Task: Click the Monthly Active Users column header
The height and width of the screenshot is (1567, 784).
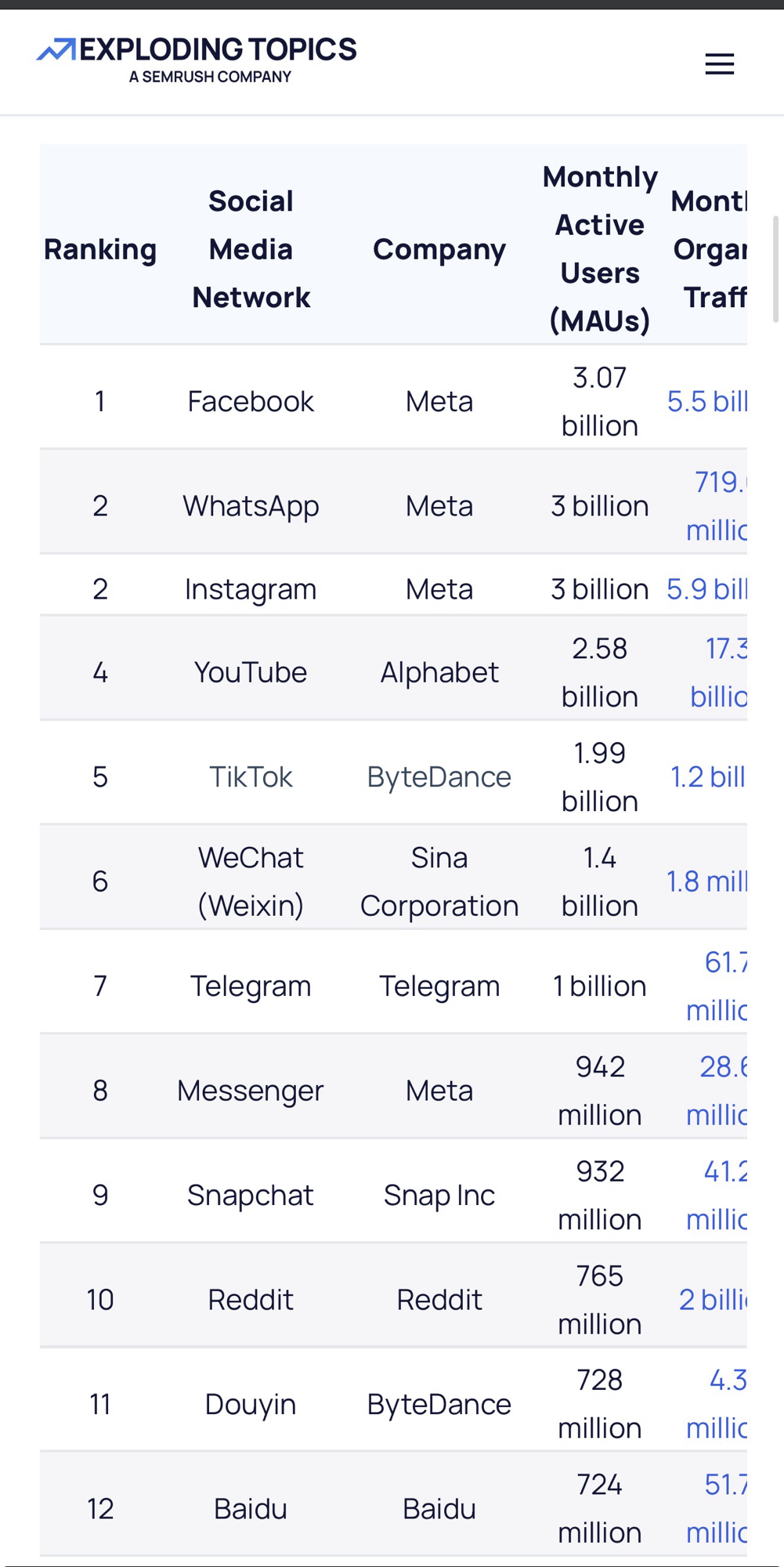Action: click(600, 248)
